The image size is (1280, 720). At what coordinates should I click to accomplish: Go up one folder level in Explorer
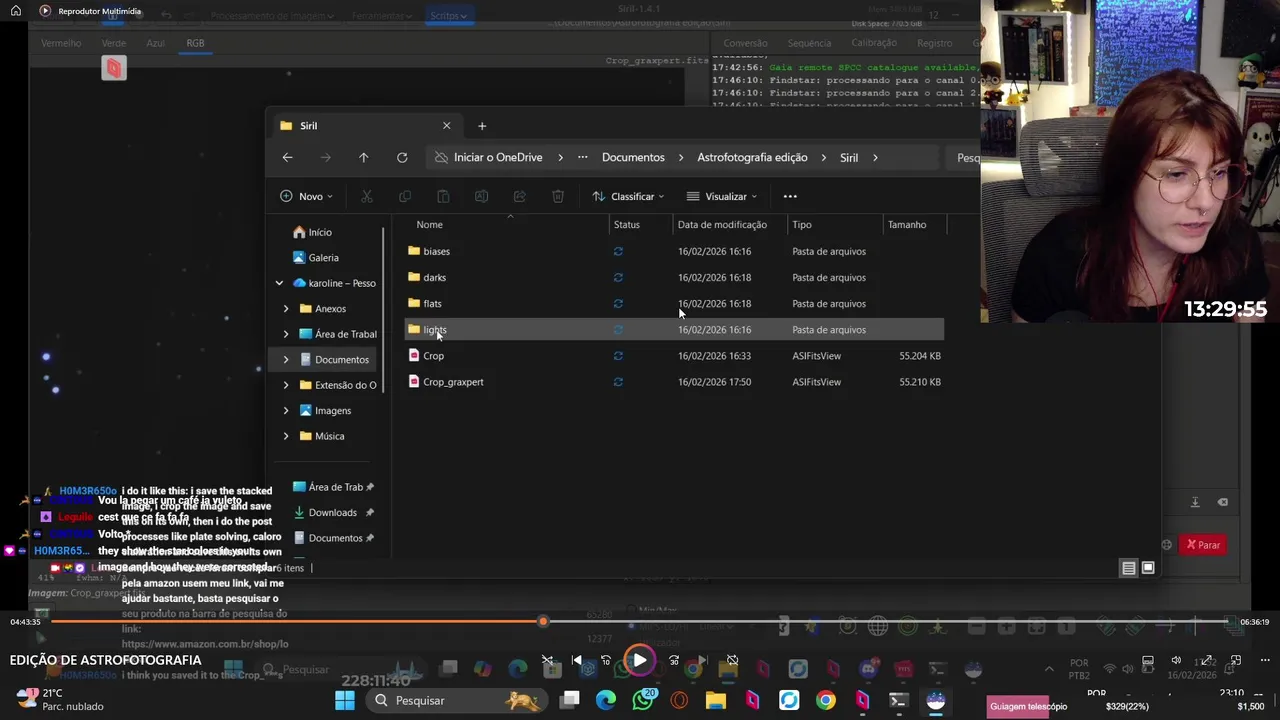click(x=363, y=157)
